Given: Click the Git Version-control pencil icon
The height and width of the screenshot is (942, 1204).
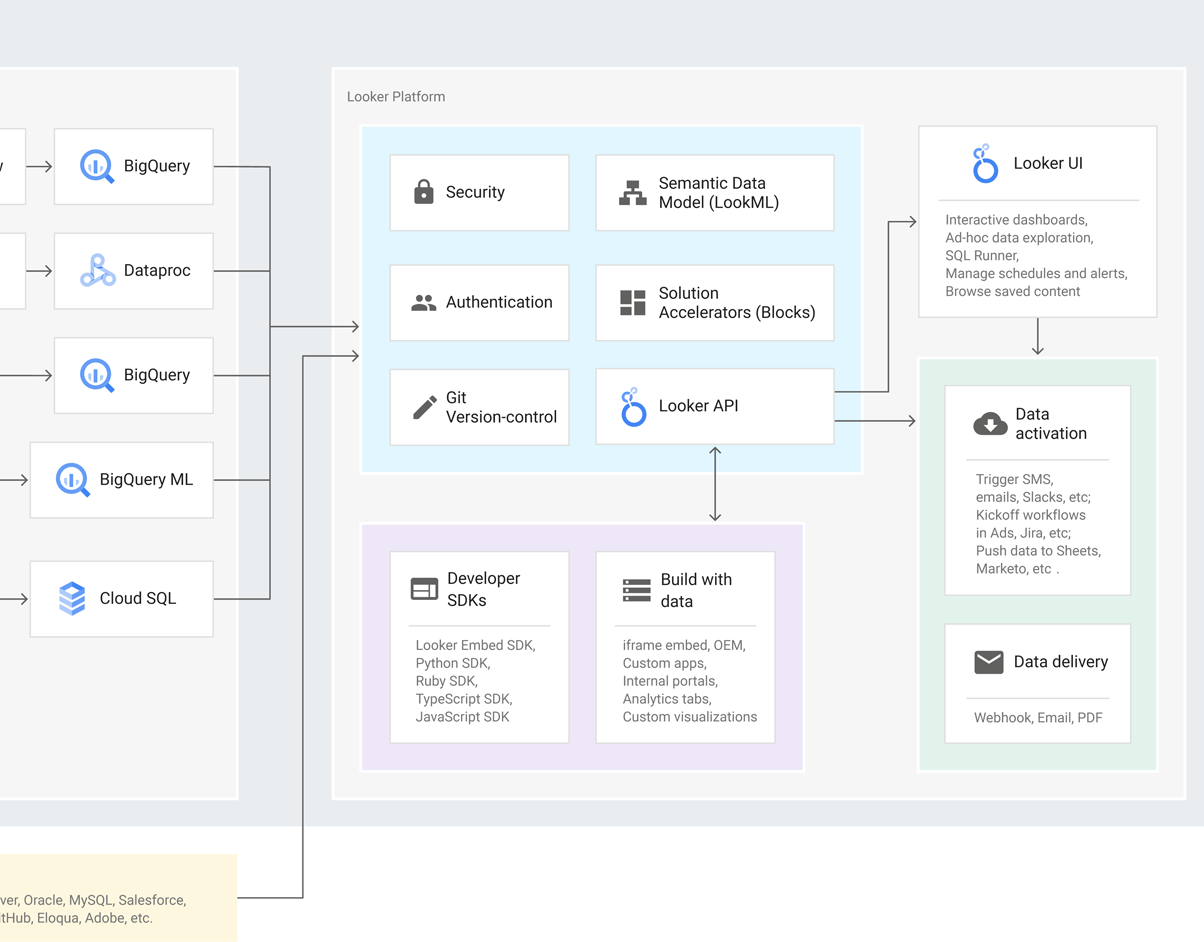Looking at the screenshot, I should click(424, 407).
